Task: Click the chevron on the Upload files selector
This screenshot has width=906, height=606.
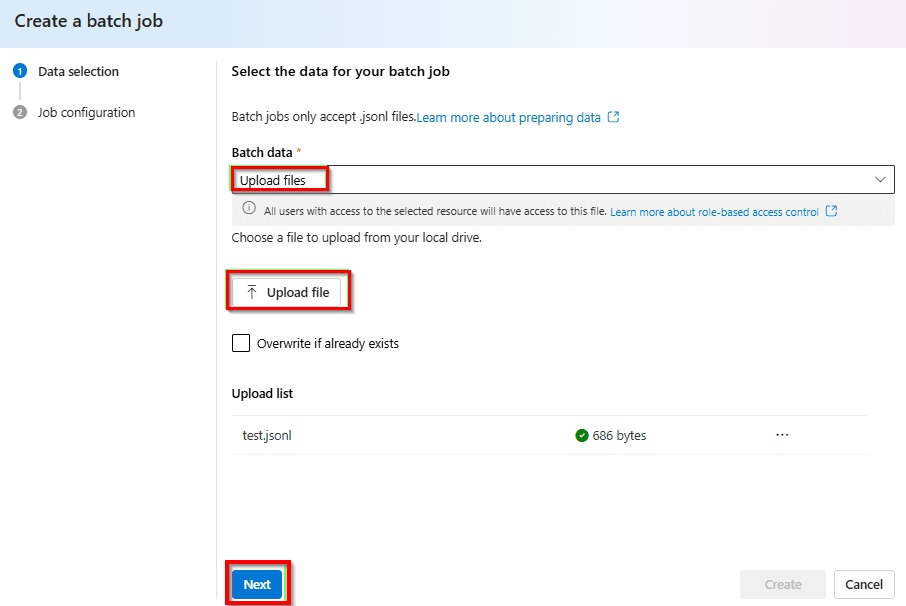Action: pyautogui.click(x=881, y=180)
